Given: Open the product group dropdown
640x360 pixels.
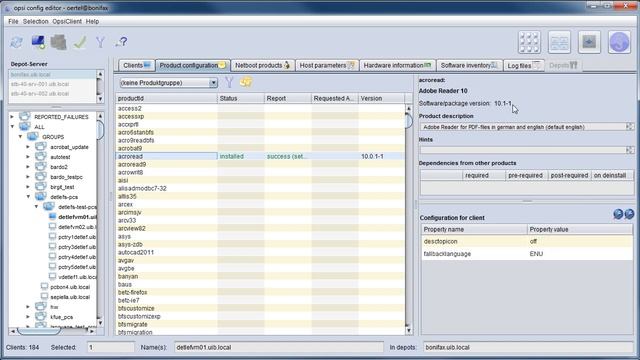Looking at the screenshot, I should (213, 83).
